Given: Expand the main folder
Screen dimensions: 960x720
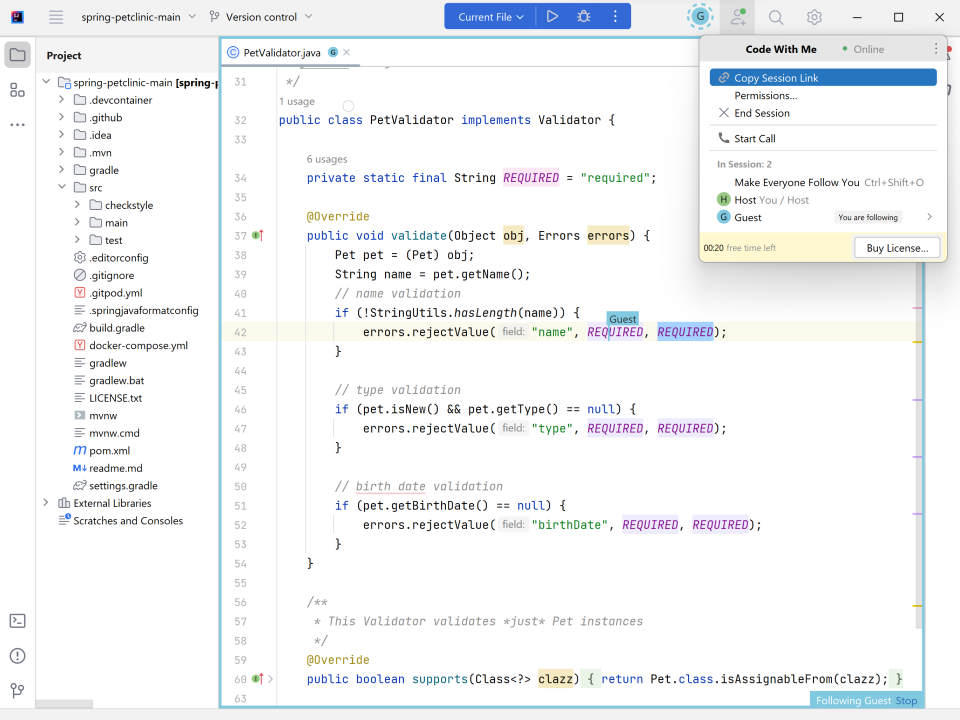Looking at the screenshot, I should [x=77, y=222].
